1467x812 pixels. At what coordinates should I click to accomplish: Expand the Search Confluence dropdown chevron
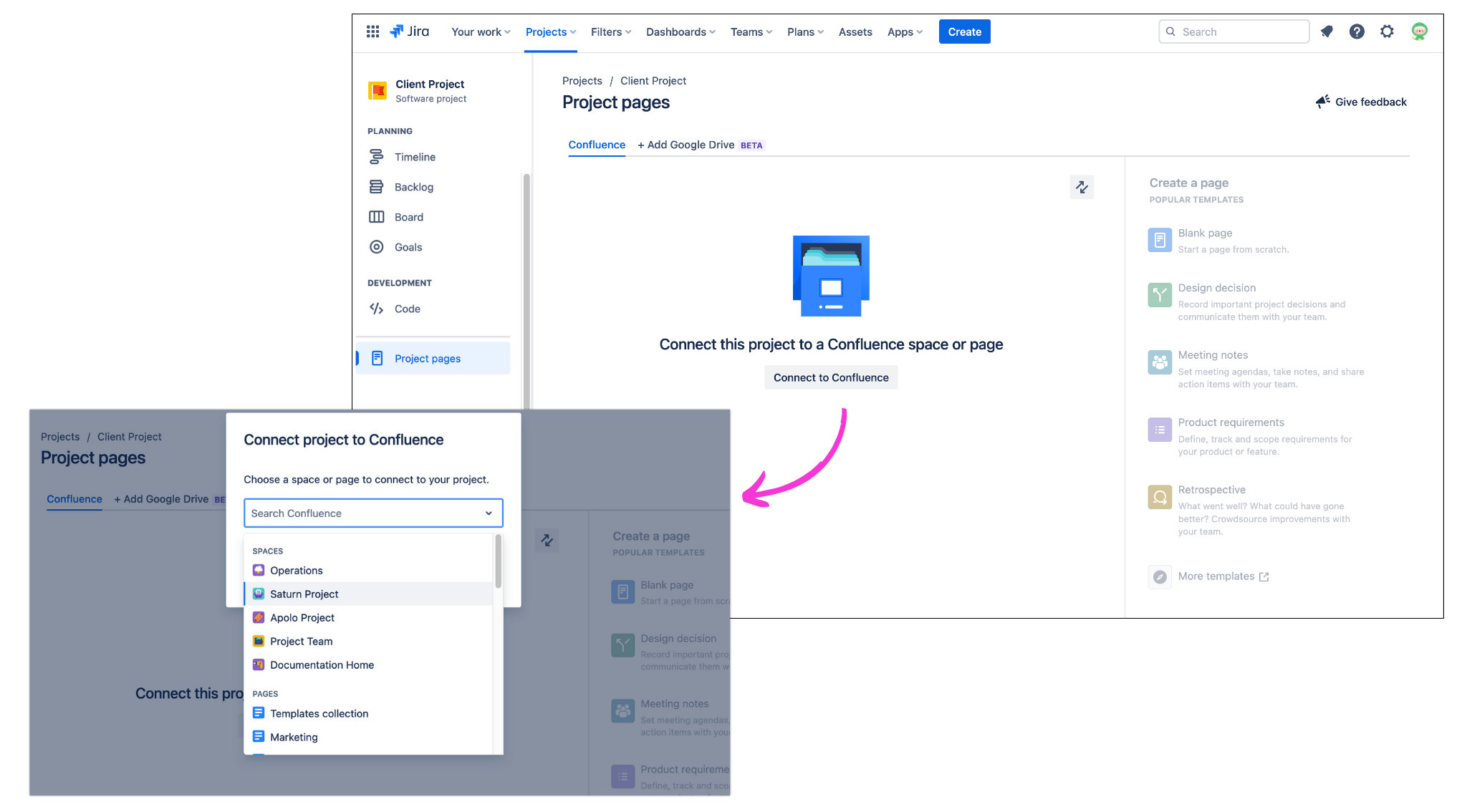click(x=488, y=513)
